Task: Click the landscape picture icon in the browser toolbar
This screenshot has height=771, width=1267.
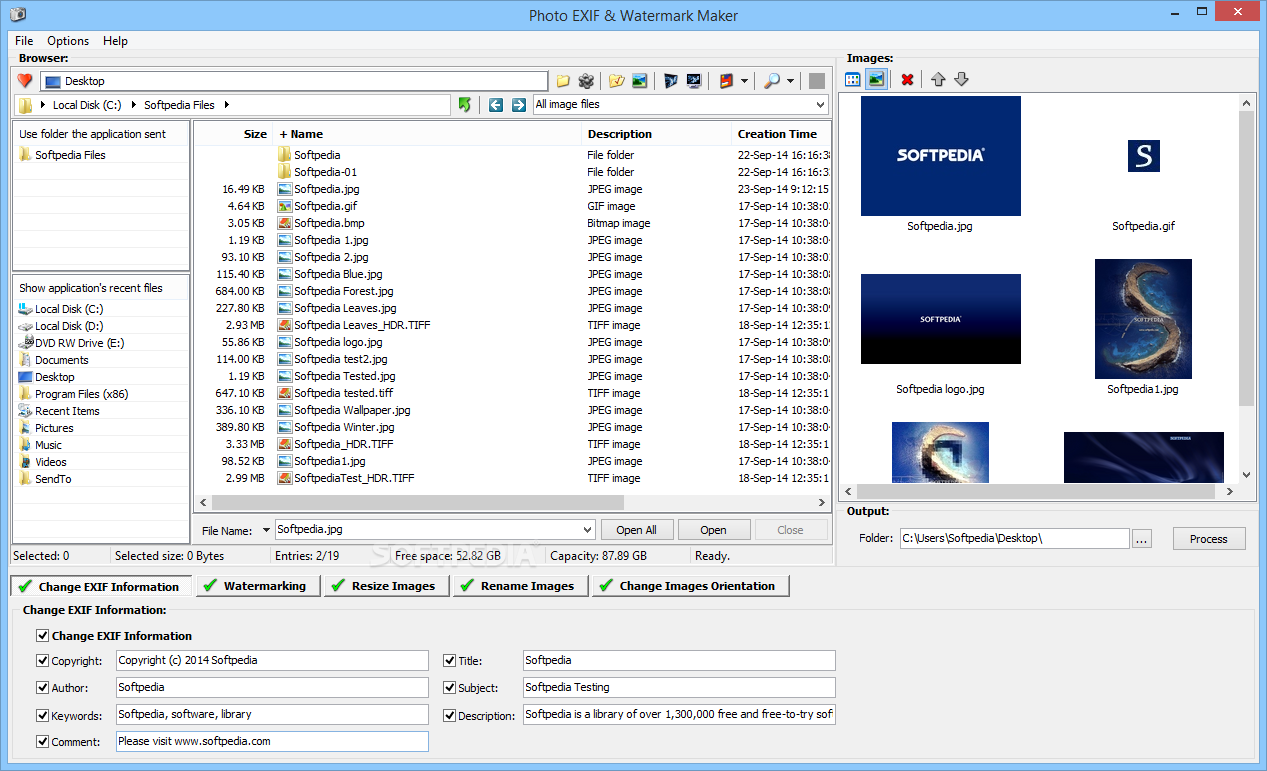Action: [640, 81]
